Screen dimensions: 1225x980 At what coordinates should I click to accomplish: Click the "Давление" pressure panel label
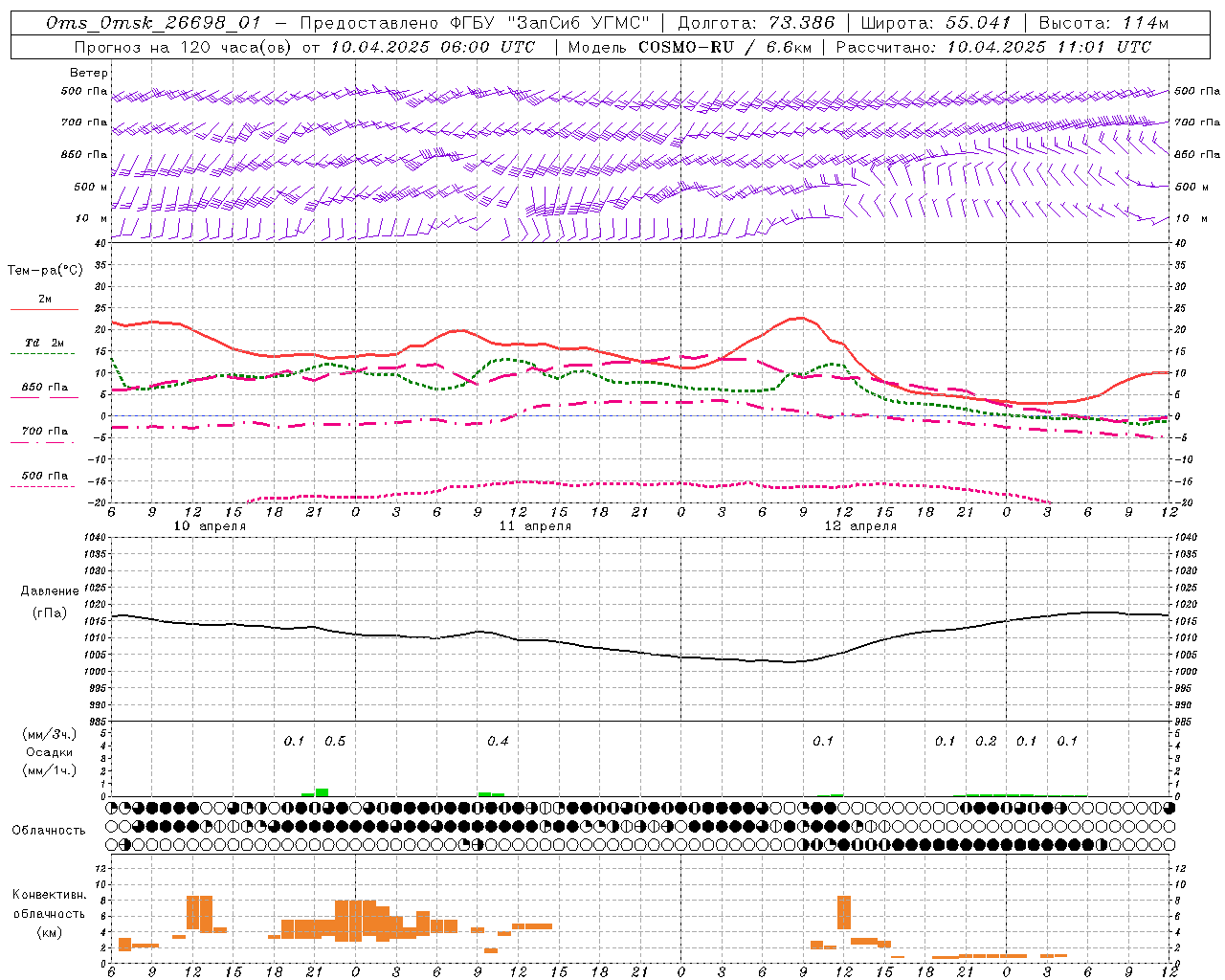(x=50, y=591)
